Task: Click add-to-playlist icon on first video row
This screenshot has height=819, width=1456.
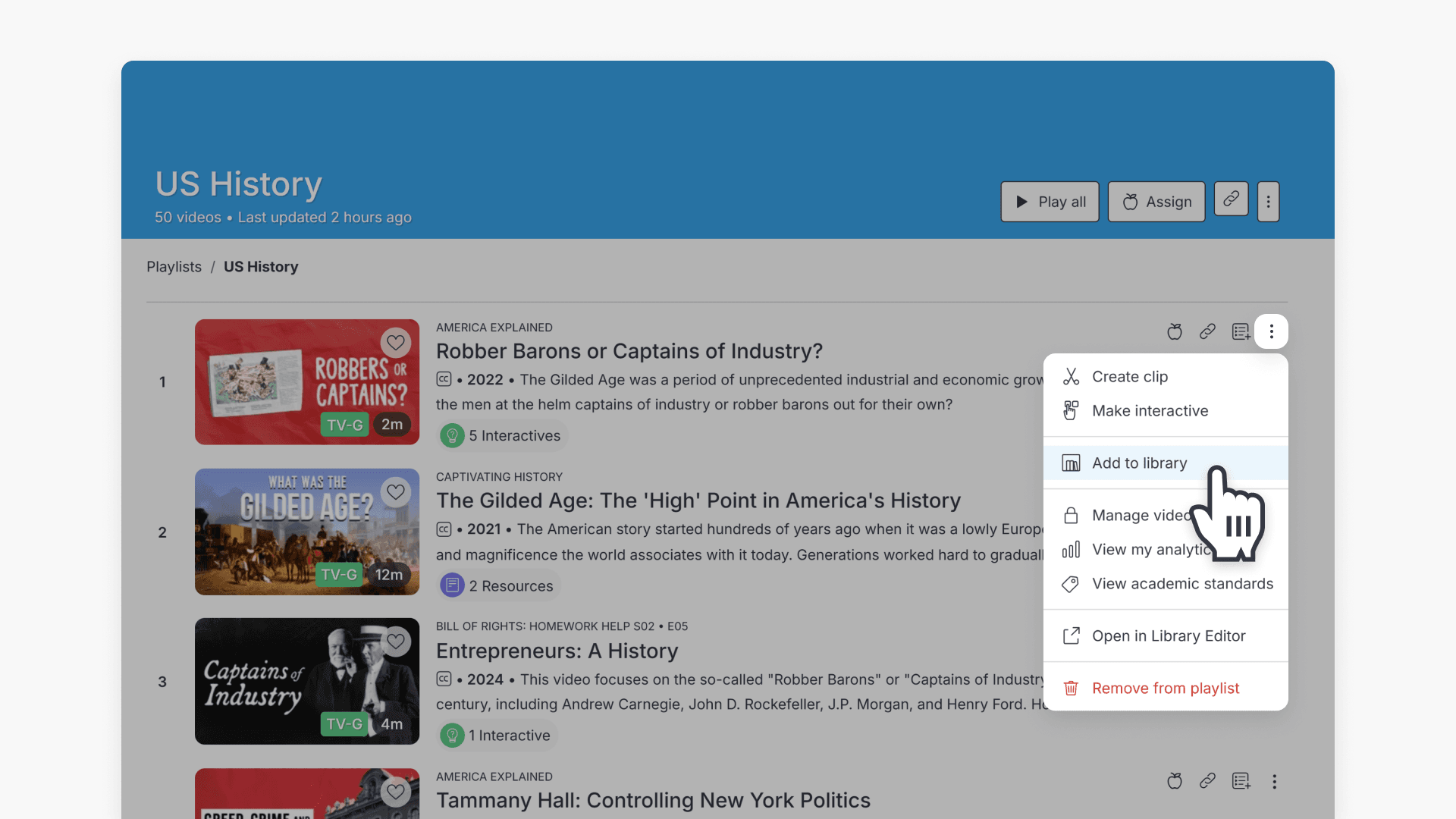Action: coord(1241,331)
